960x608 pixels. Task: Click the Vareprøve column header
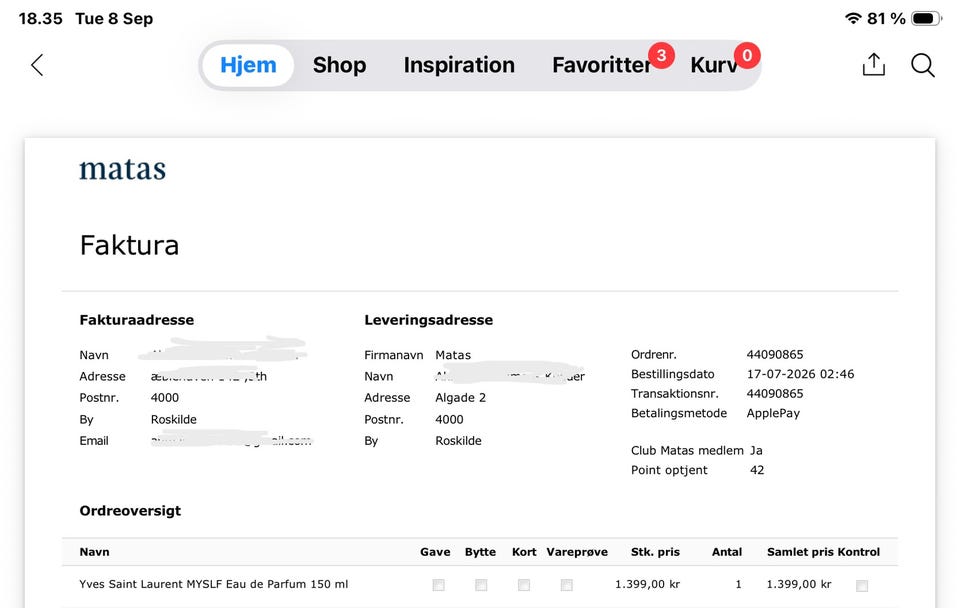[577, 552]
